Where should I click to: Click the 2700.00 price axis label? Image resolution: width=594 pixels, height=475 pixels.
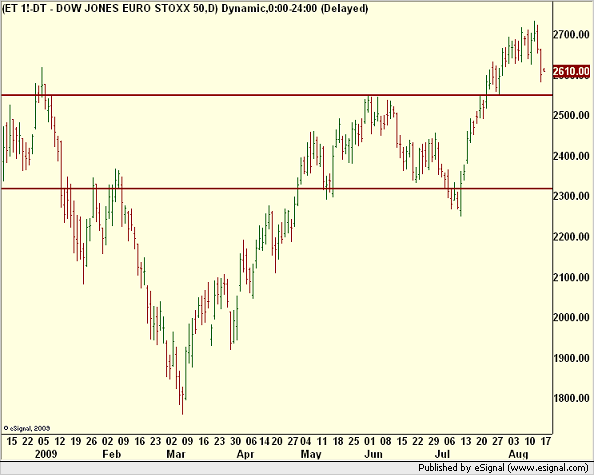(x=571, y=35)
